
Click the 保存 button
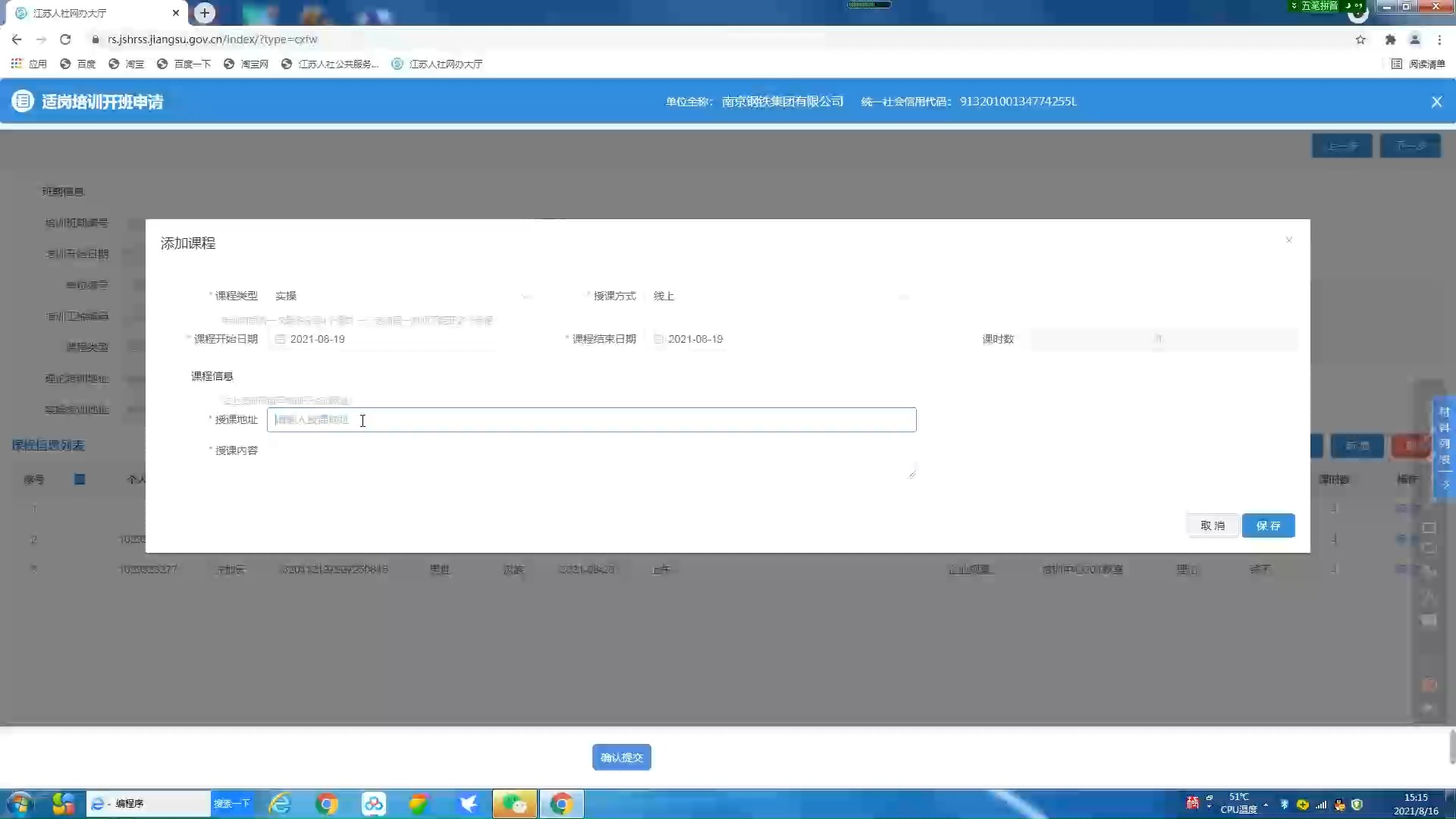tap(1268, 526)
